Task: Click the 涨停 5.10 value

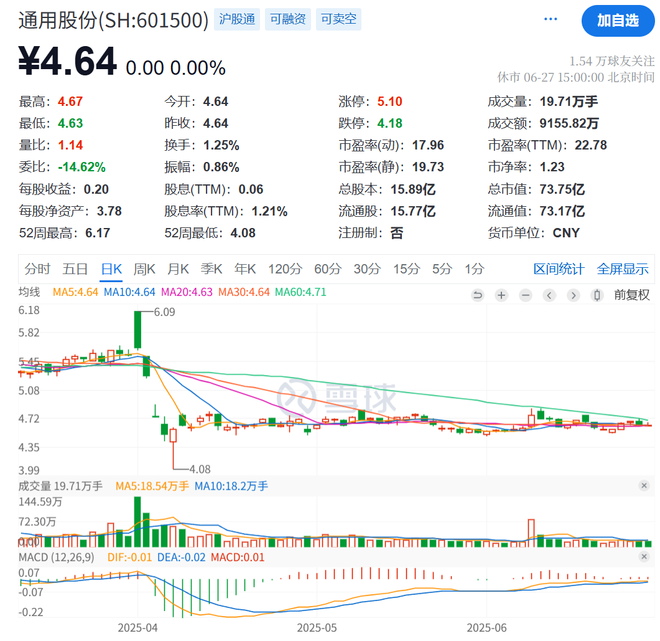Action: pyautogui.click(x=389, y=101)
